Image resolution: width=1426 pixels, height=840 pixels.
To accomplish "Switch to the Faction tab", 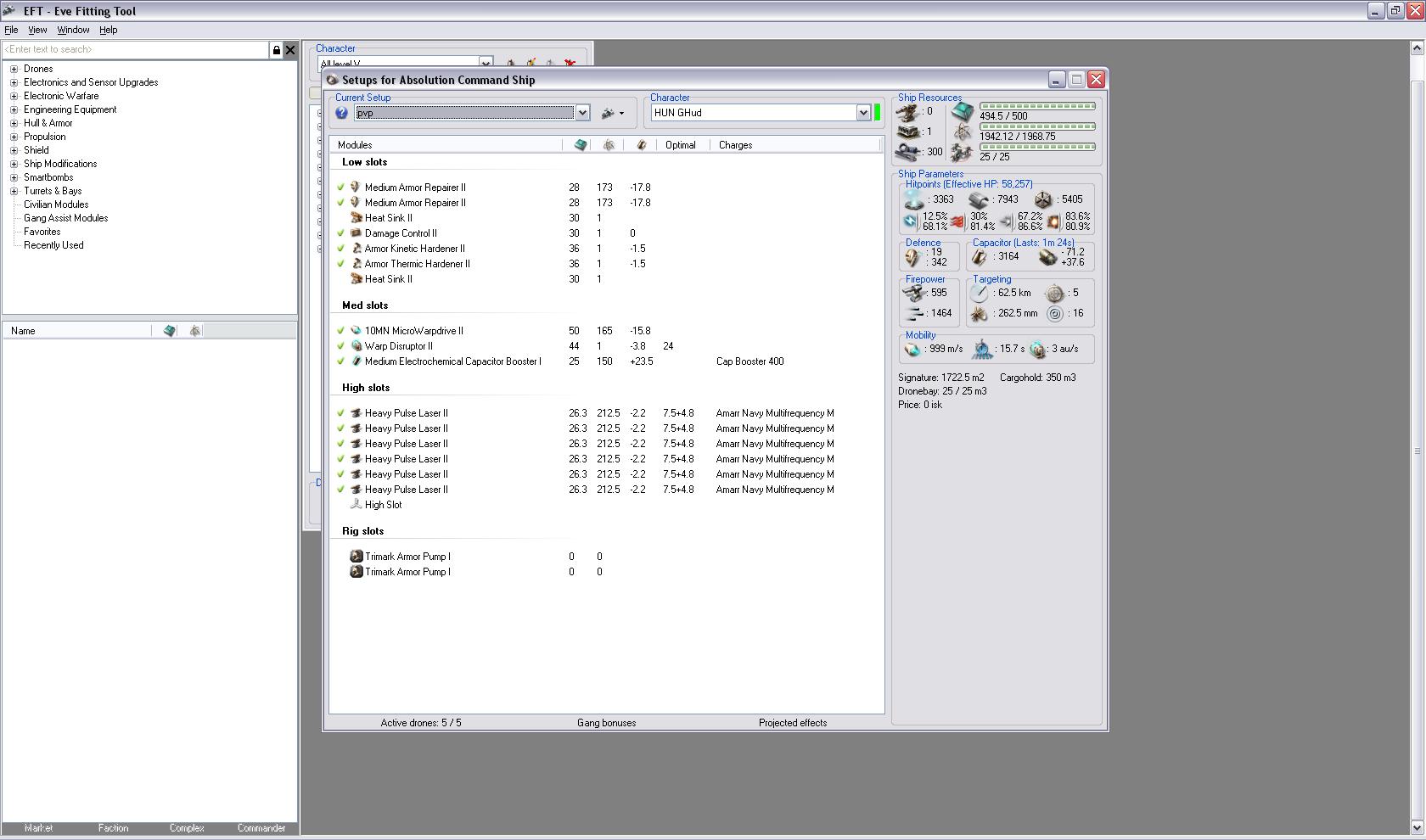I will 113,828.
